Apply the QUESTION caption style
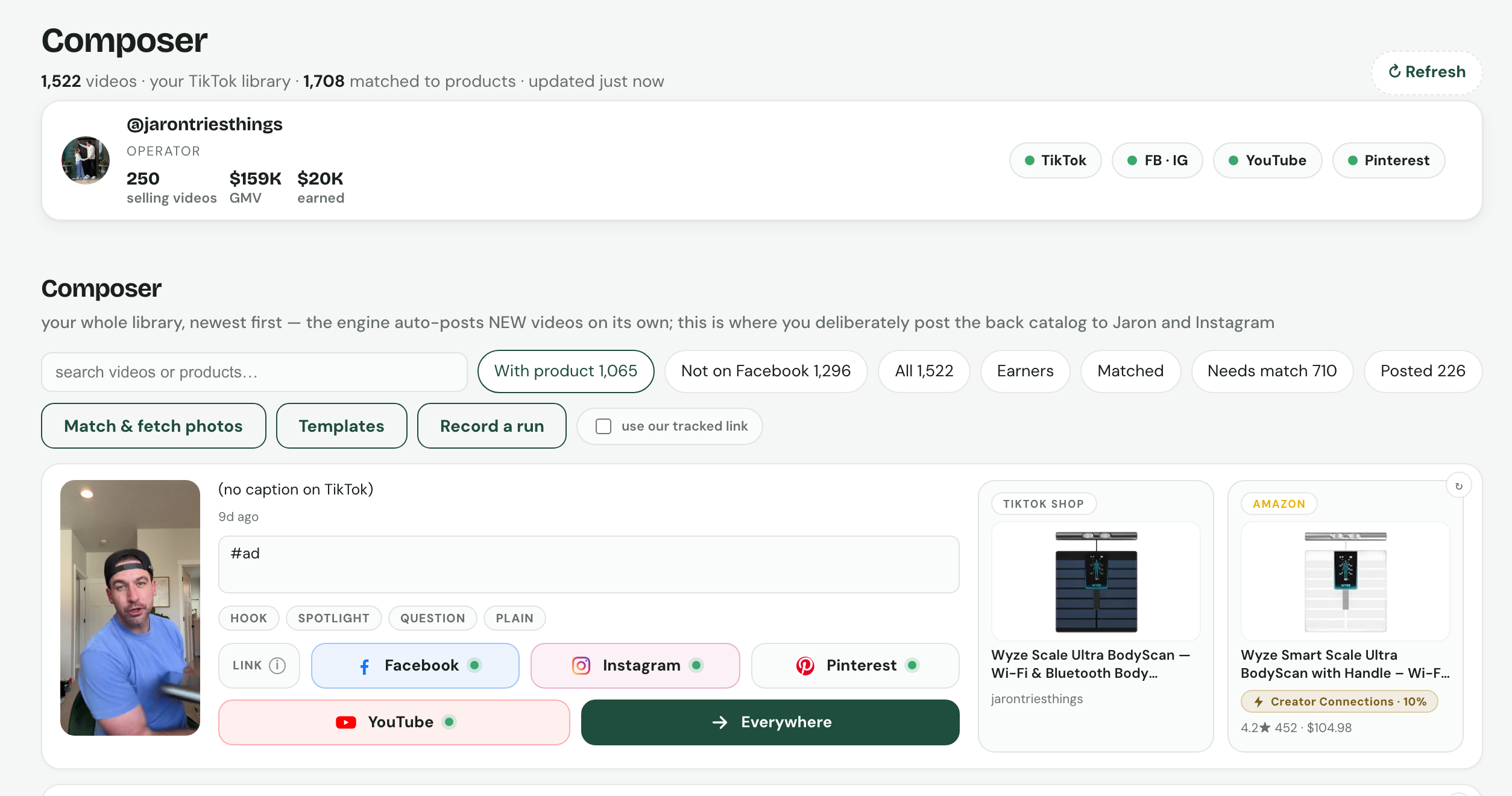Screen dimensions: 1512x796 (x=432, y=618)
